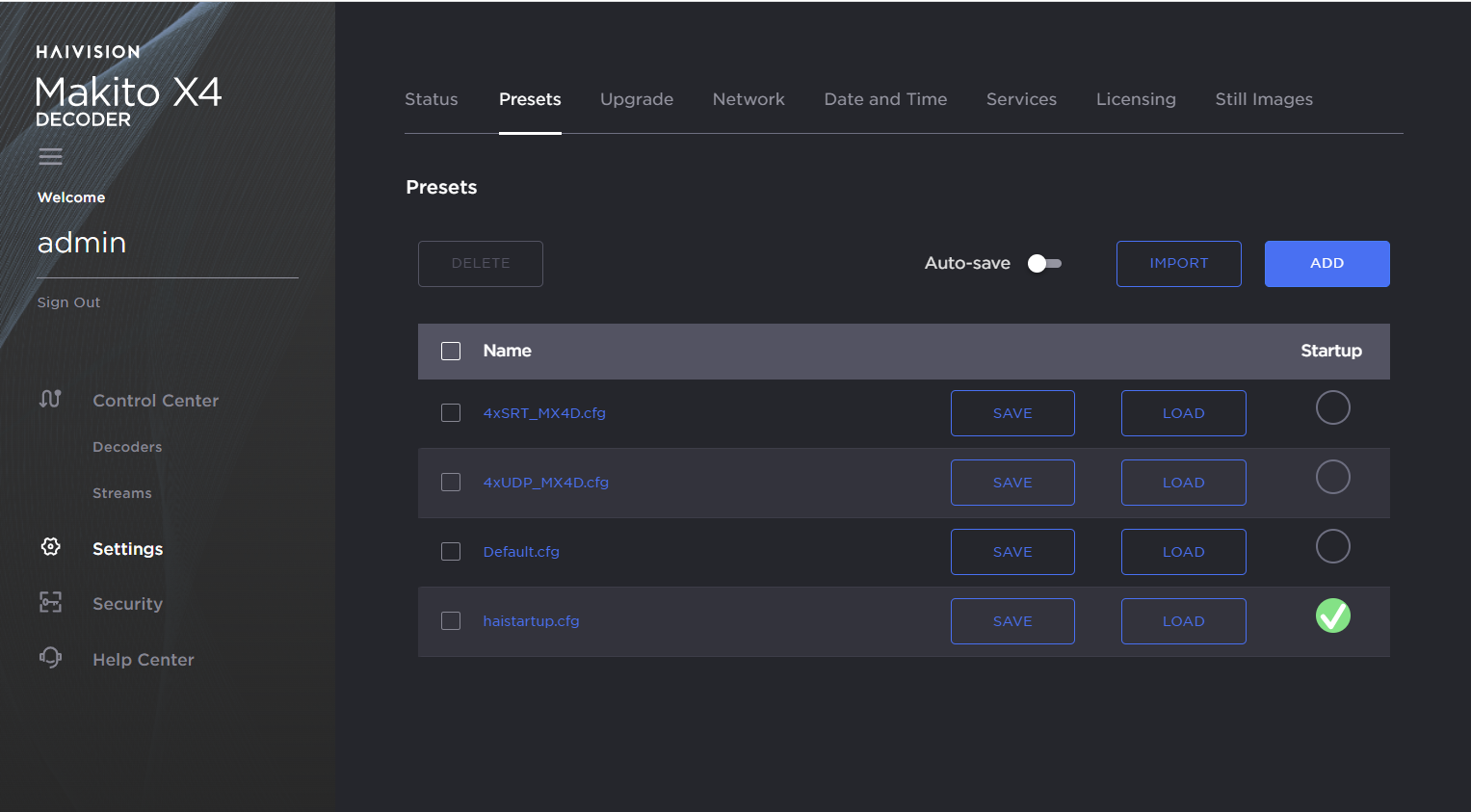This screenshot has height=812, width=1471.
Task: Click the Help Center headset icon
Action: click(x=50, y=658)
